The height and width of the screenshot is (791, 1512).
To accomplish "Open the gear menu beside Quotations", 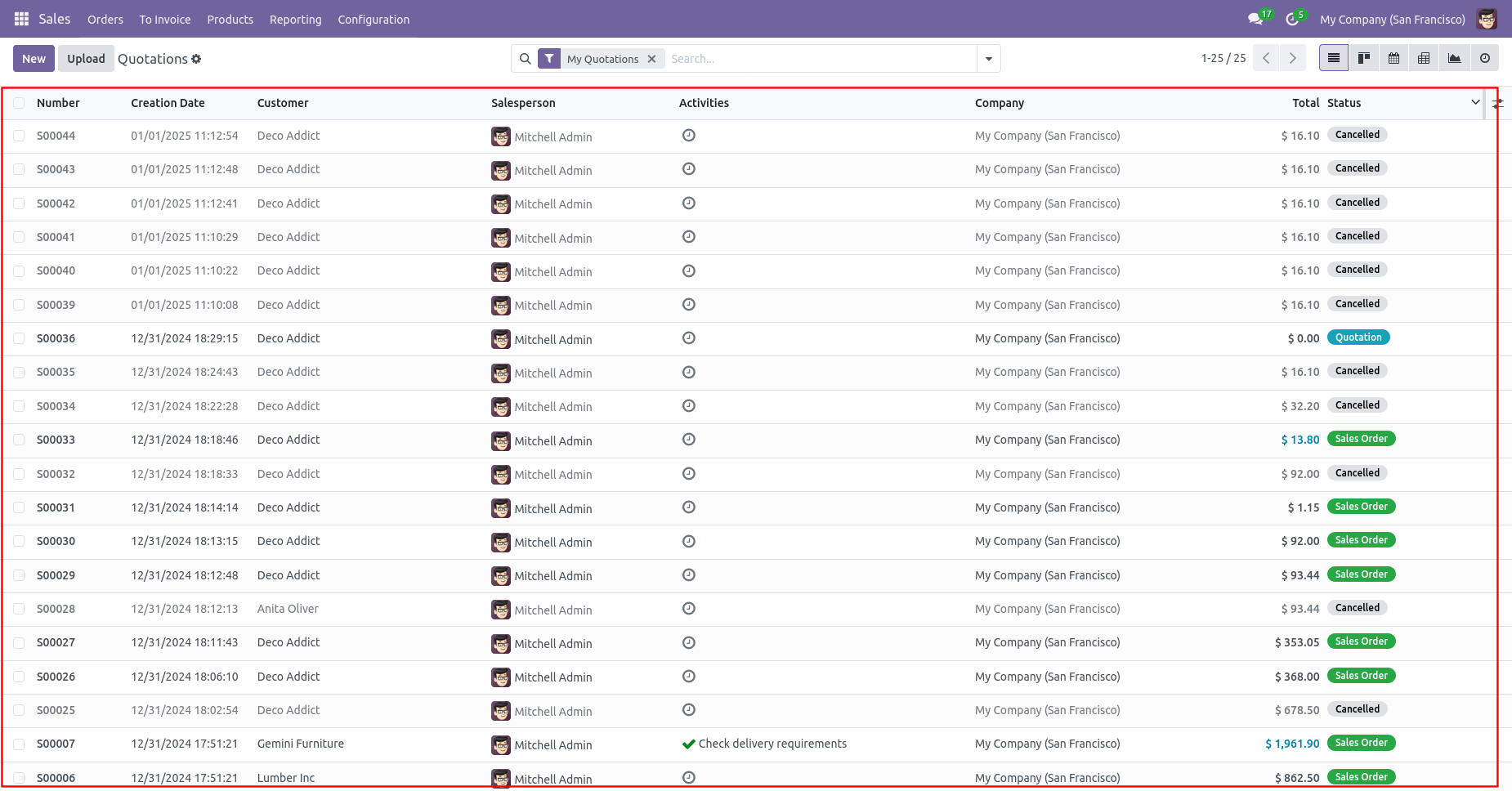I will pos(196,59).
